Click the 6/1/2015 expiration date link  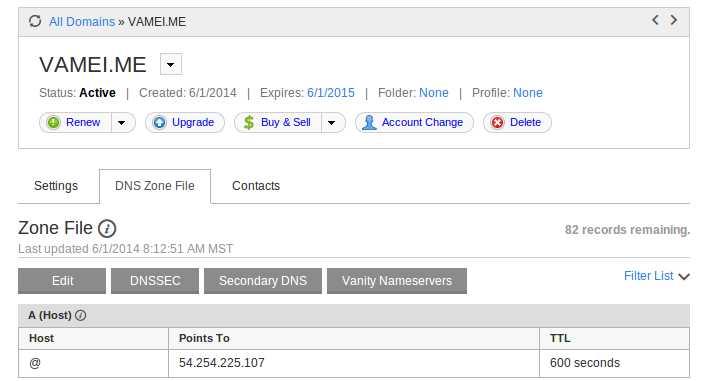tap(330, 93)
